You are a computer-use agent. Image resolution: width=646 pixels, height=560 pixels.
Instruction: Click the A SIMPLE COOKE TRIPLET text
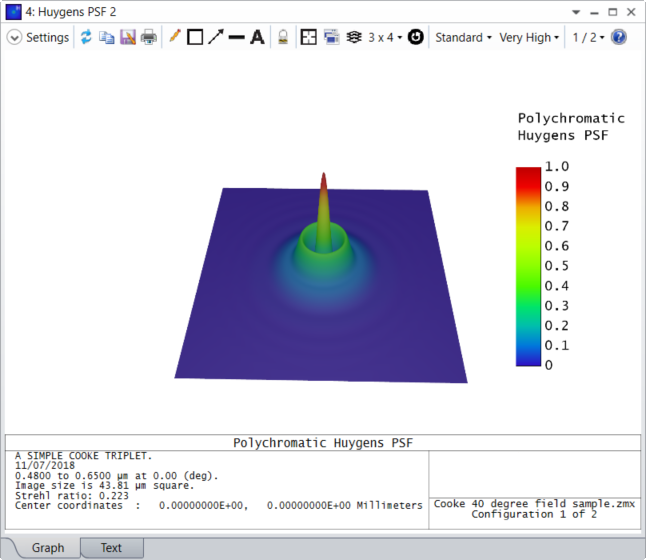tap(84, 456)
